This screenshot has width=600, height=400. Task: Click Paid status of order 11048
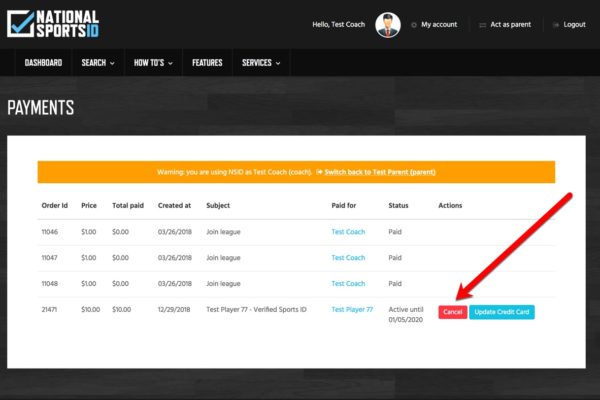[395, 284]
